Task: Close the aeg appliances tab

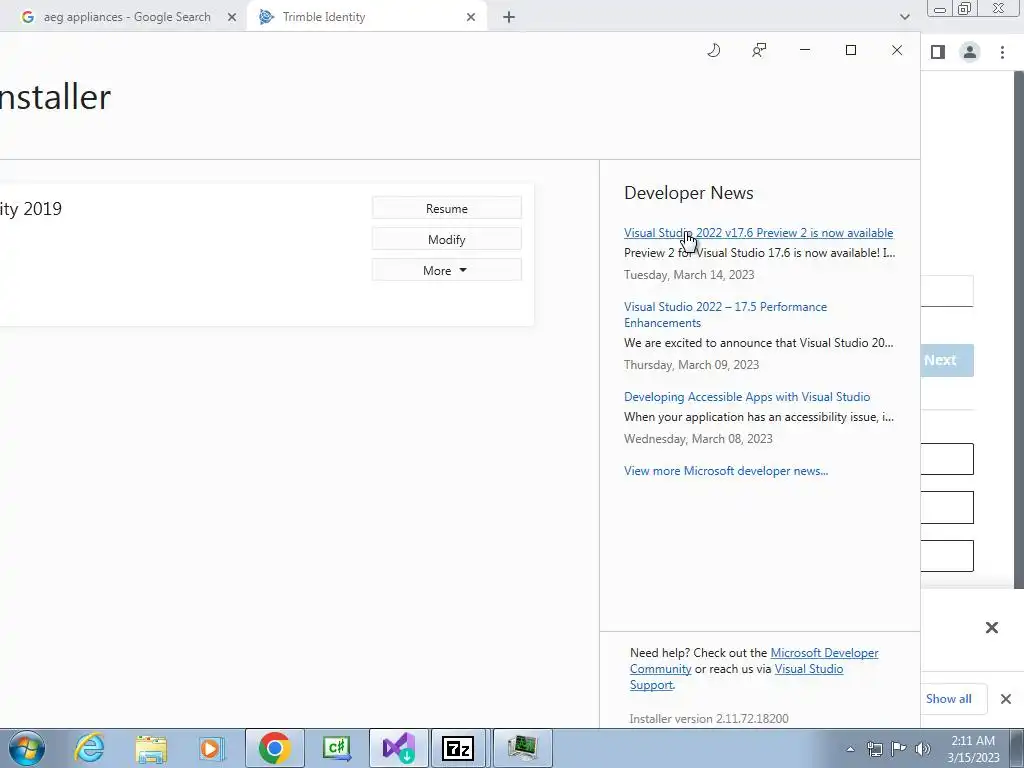Action: [x=232, y=18]
